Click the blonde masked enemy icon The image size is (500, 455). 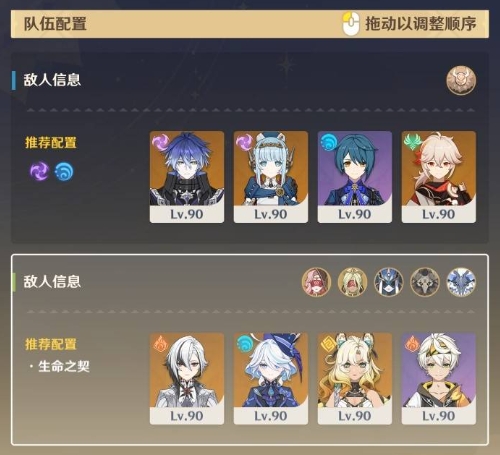(352, 282)
